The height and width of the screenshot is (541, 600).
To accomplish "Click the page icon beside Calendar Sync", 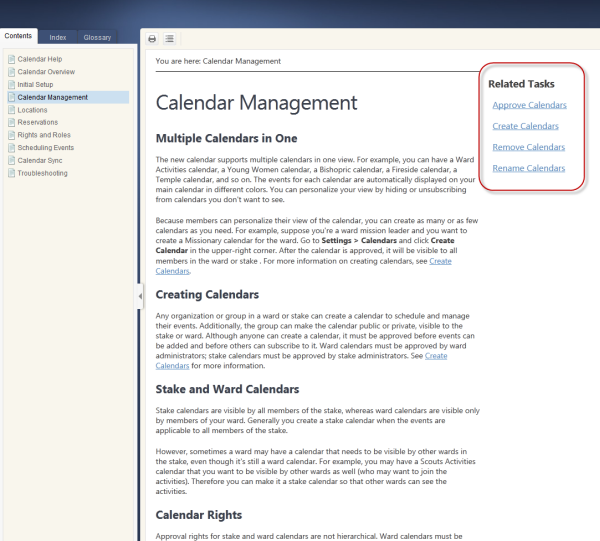I will 11,161.
